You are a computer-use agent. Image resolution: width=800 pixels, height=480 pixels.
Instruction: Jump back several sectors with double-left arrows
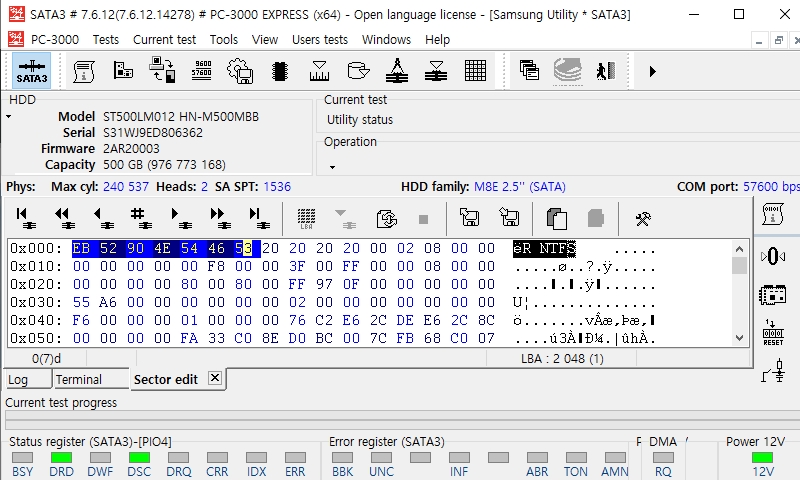pos(64,218)
